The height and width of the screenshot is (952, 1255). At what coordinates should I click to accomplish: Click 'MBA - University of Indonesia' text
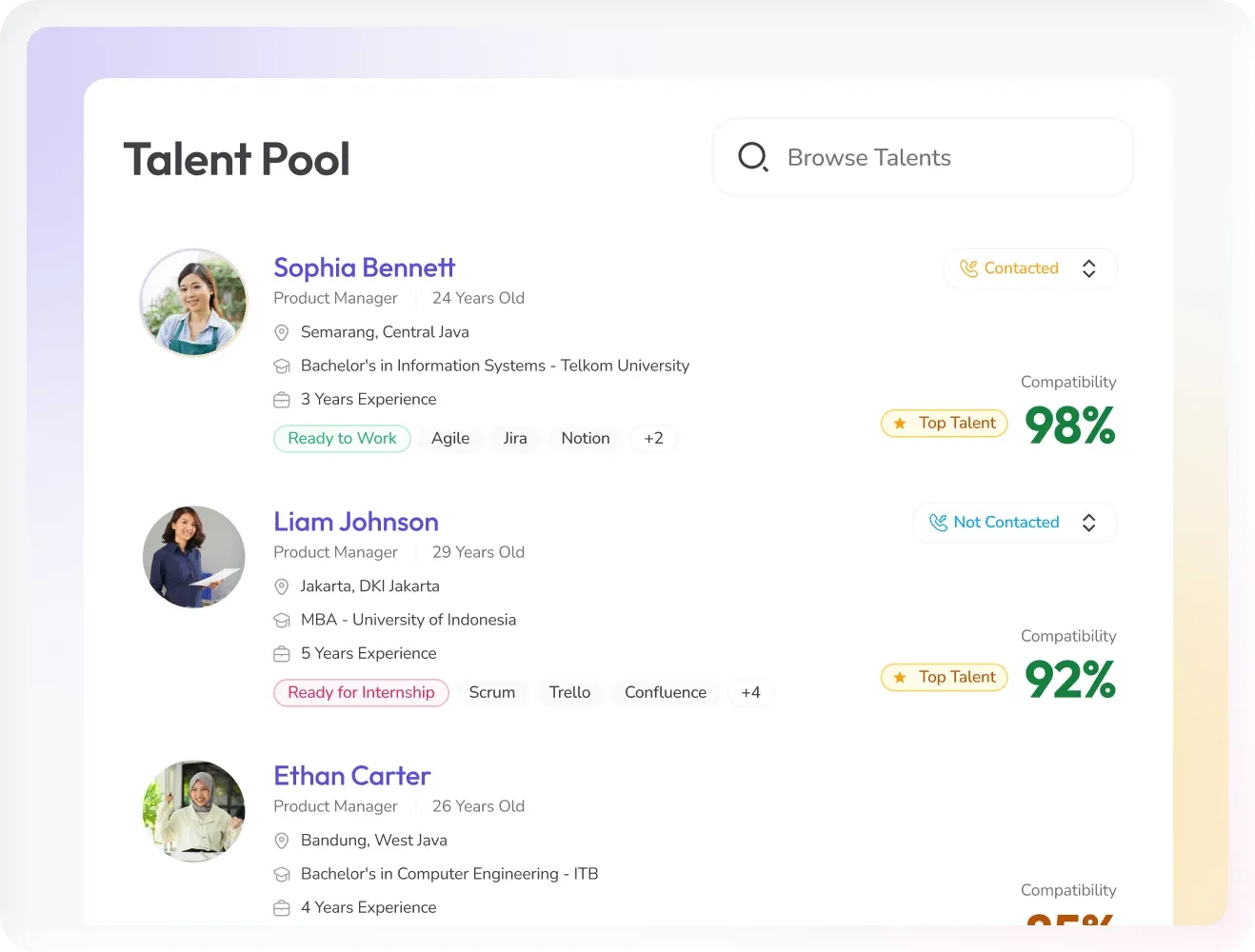tap(408, 620)
